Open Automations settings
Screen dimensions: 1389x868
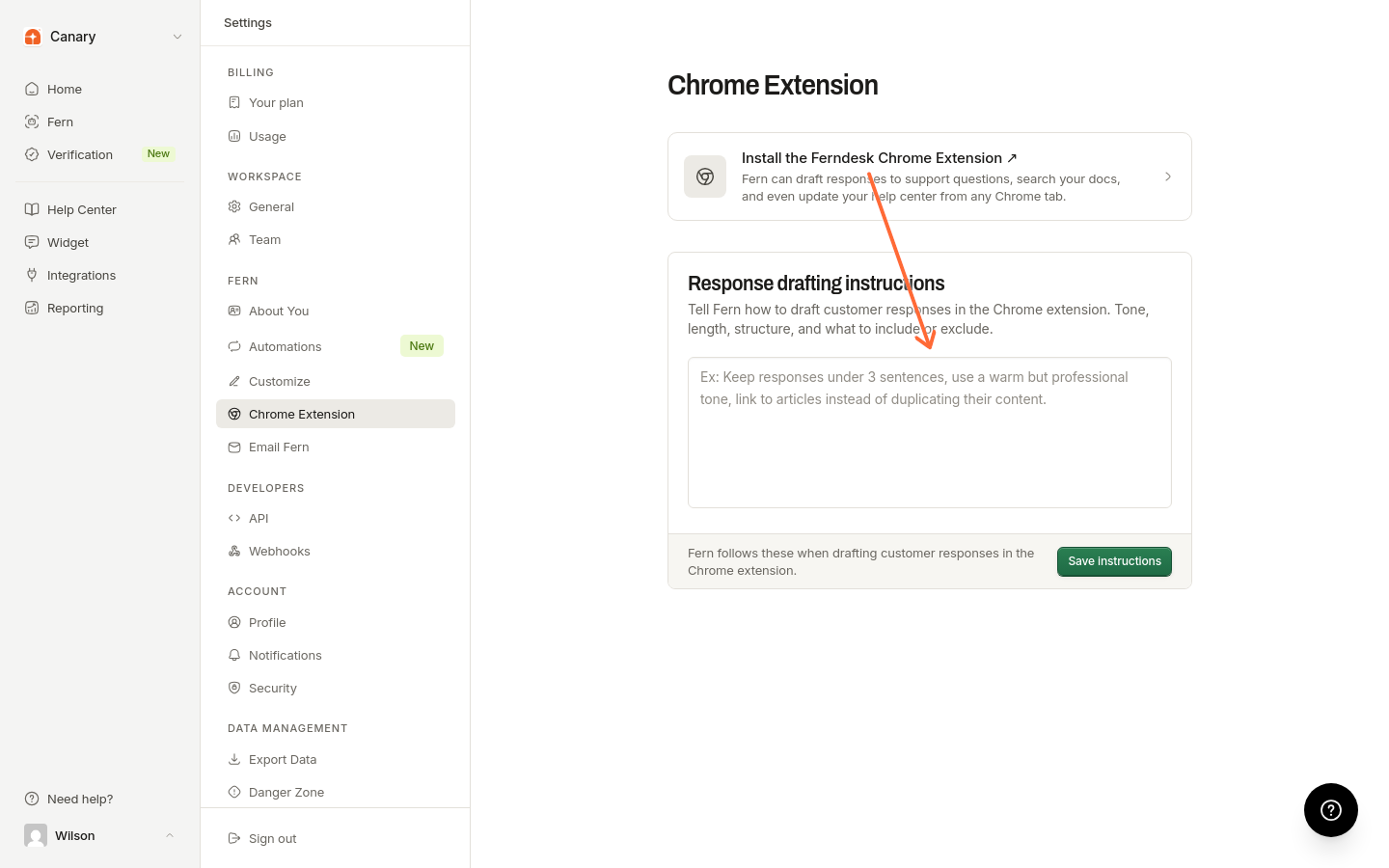click(x=336, y=346)
